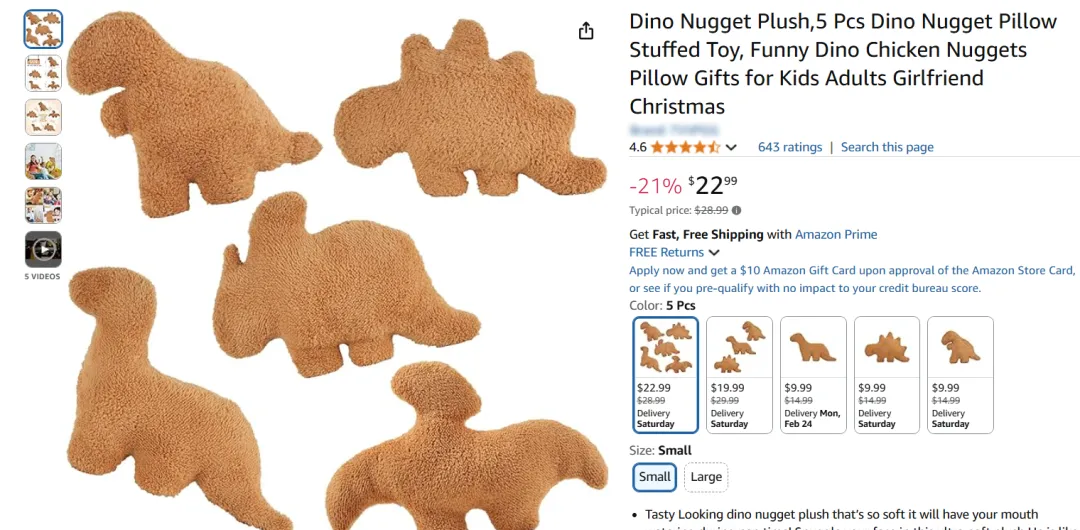Select the T-rex single plush option
This screenshot has width=1080, height=530.
[x=960, y=375]
